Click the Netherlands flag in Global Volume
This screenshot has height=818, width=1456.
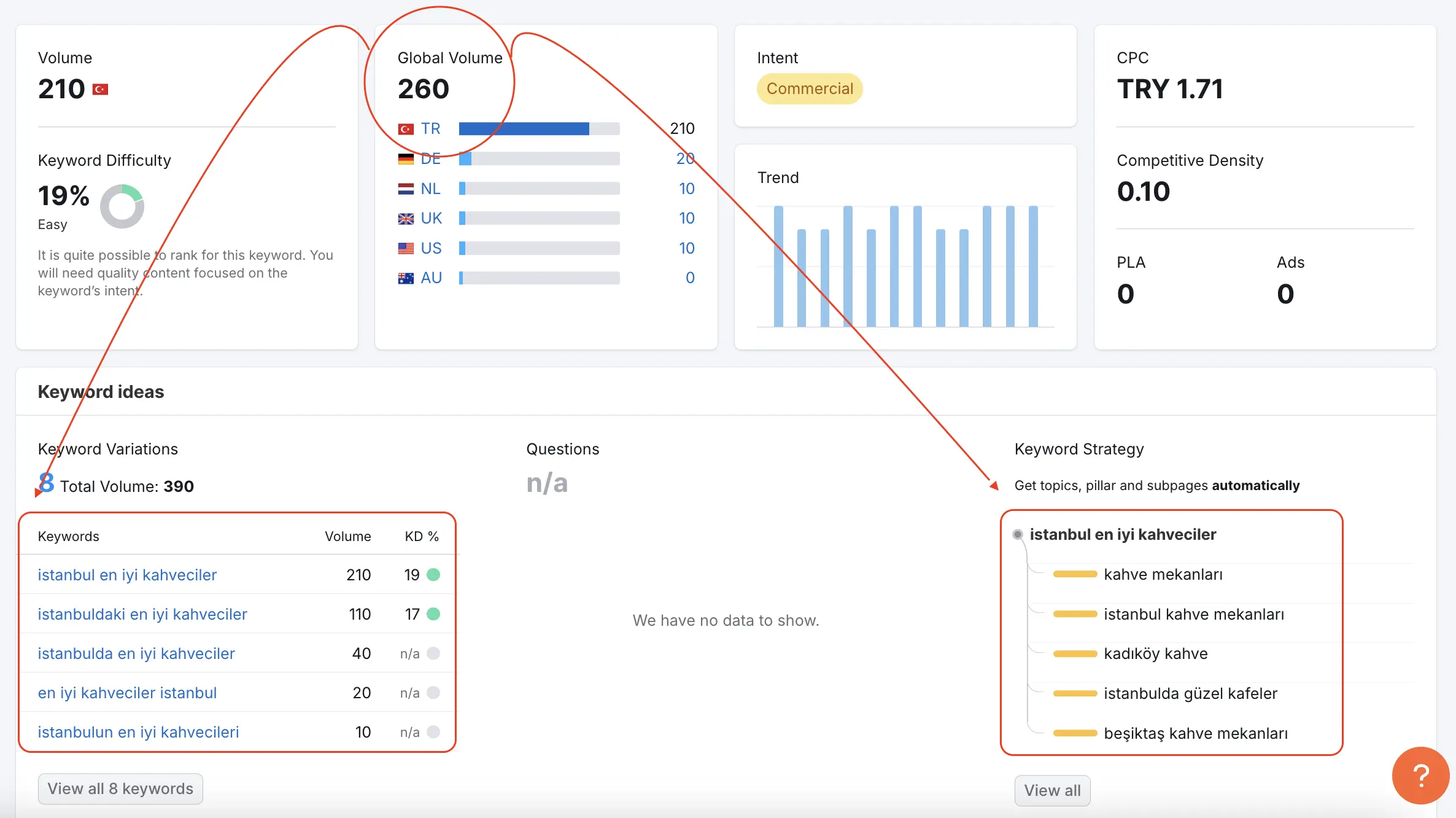click(x=406, y=189)
